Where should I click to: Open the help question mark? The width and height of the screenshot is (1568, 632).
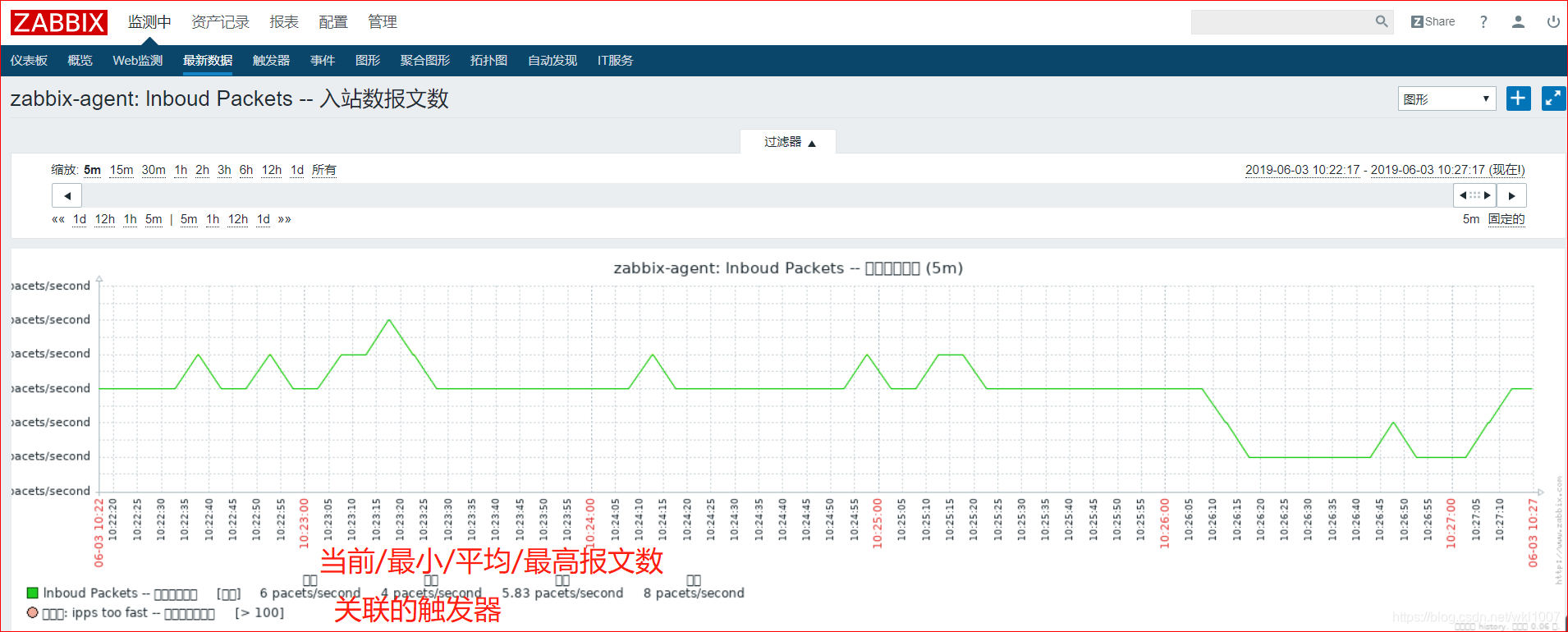pyautogui.click(x=1483, y=22)
